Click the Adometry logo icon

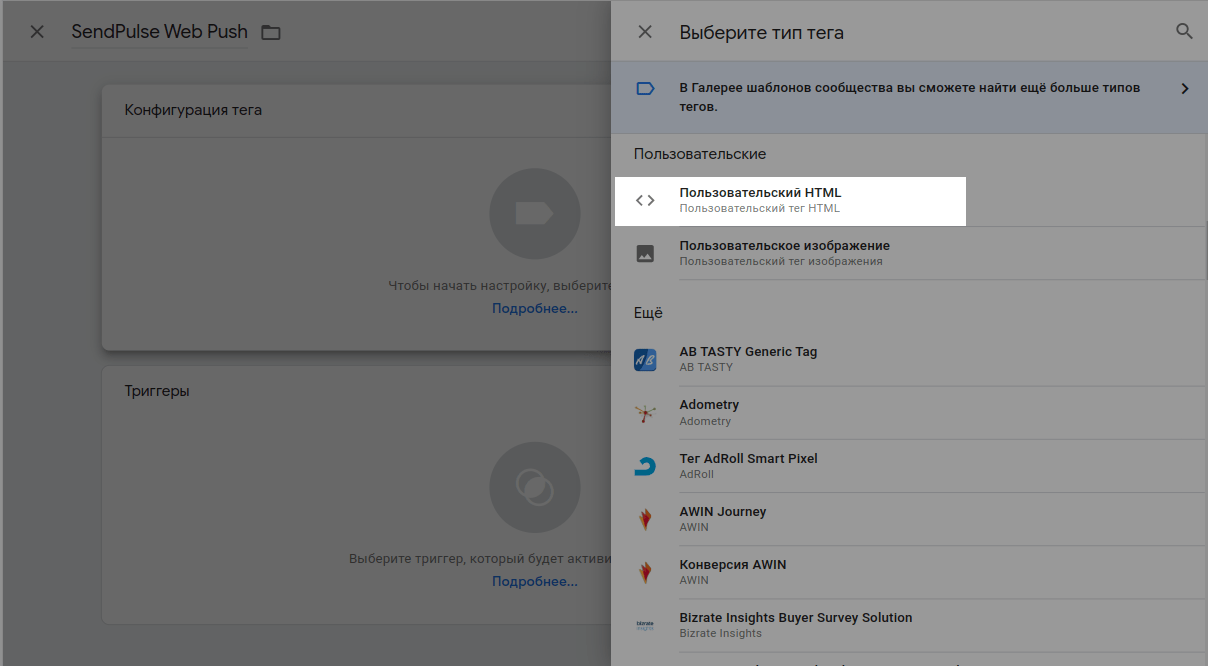pyautogui.click(x=645, y=413)
